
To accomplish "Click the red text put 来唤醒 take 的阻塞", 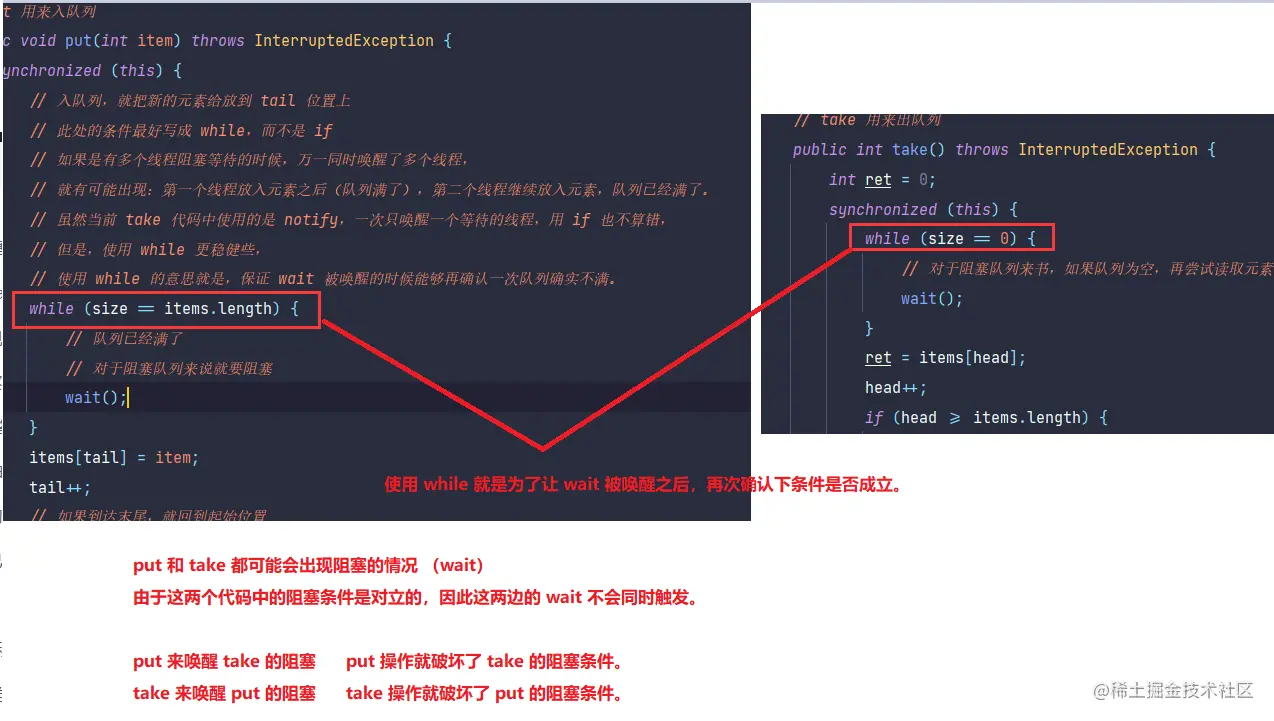I will [224, 661].
